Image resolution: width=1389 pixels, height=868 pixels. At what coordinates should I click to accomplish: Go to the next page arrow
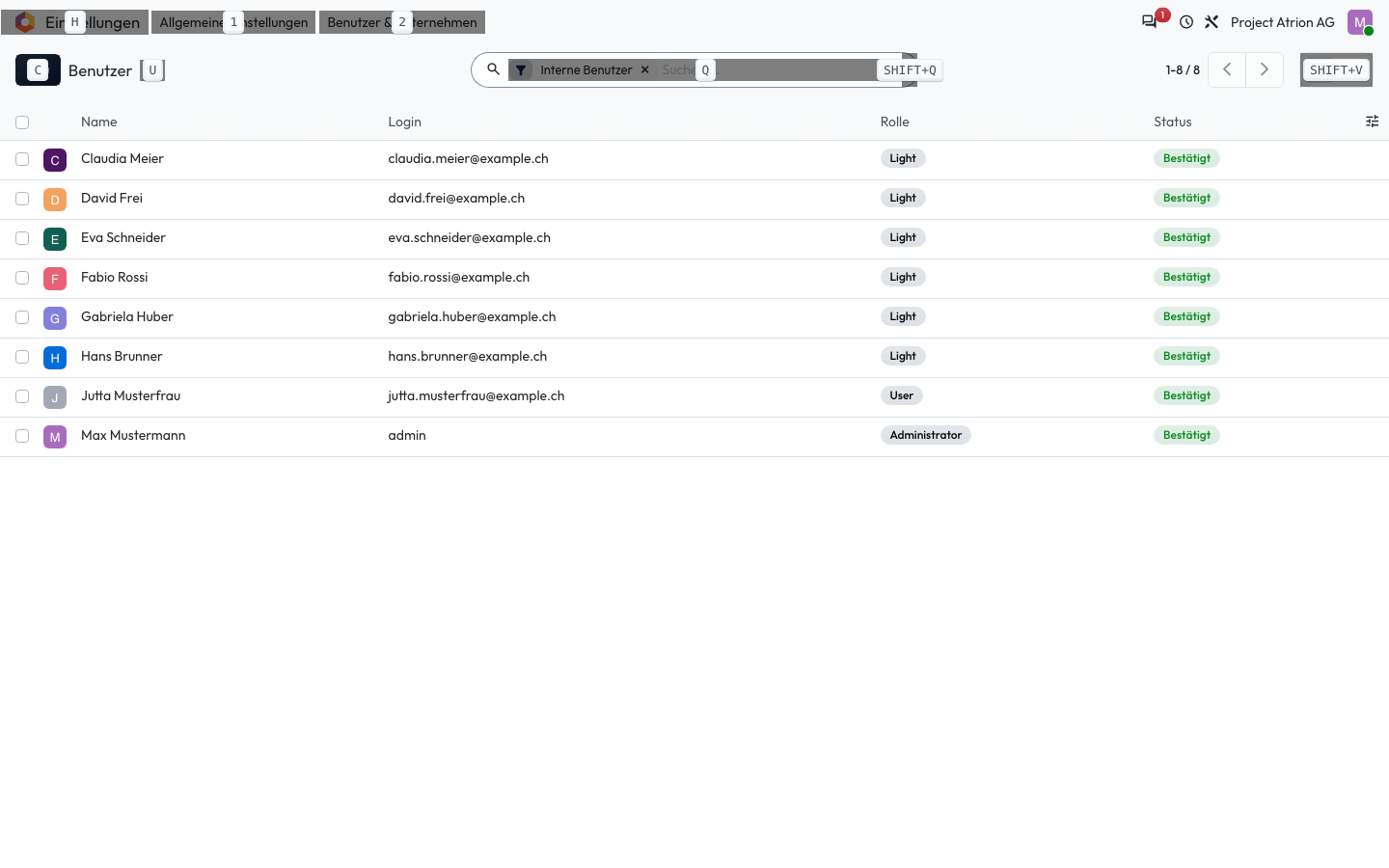point(1265,69)
